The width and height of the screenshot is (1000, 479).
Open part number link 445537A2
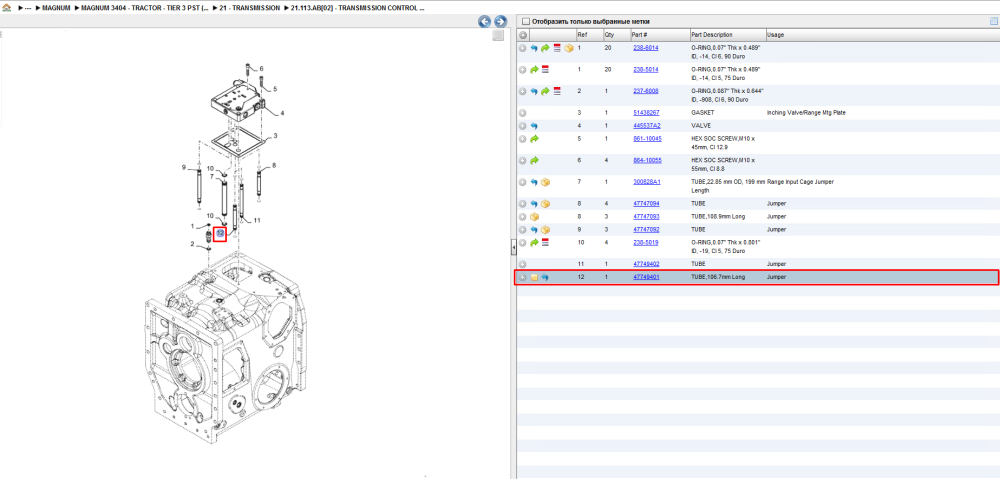point(647,126)
